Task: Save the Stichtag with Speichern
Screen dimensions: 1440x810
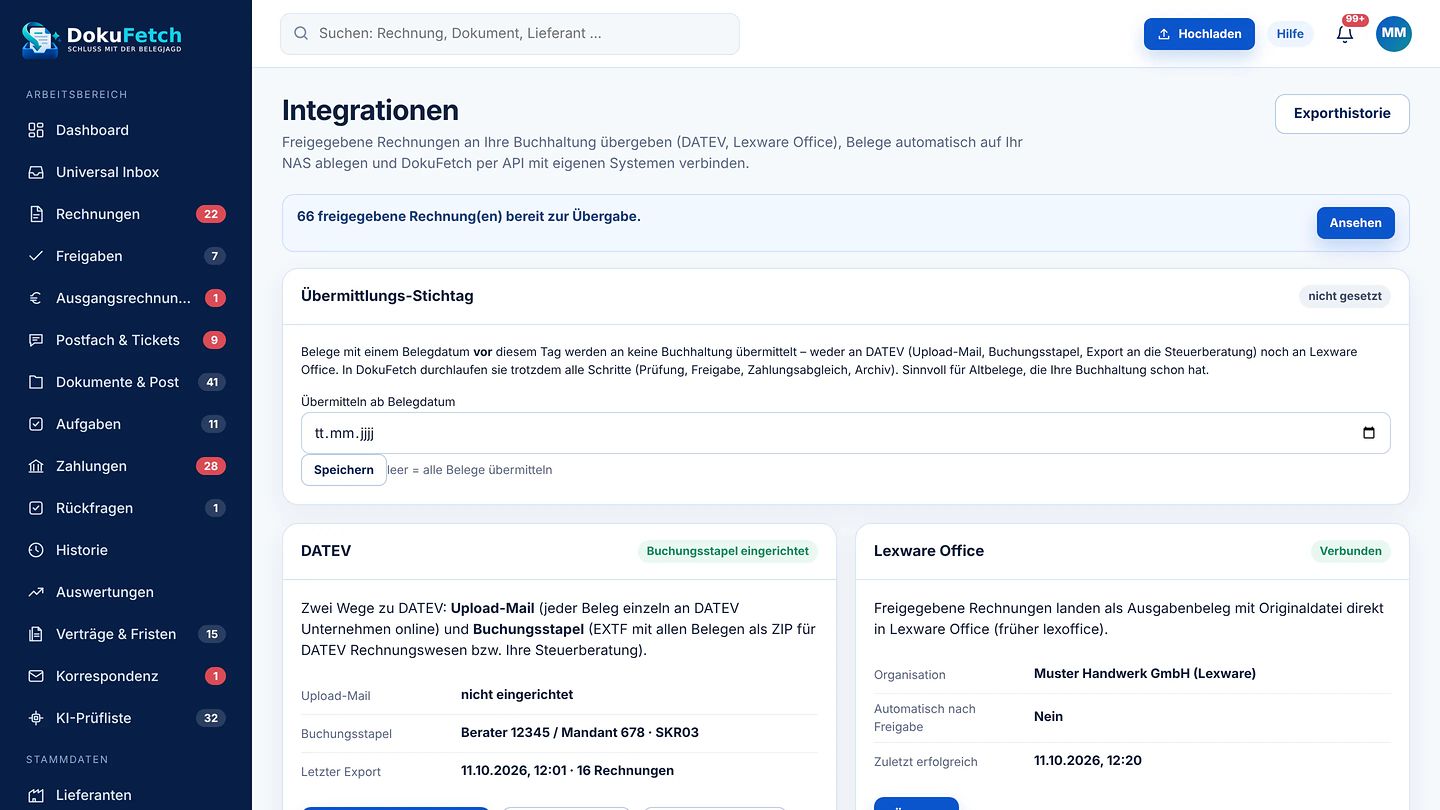Action: 344,470
